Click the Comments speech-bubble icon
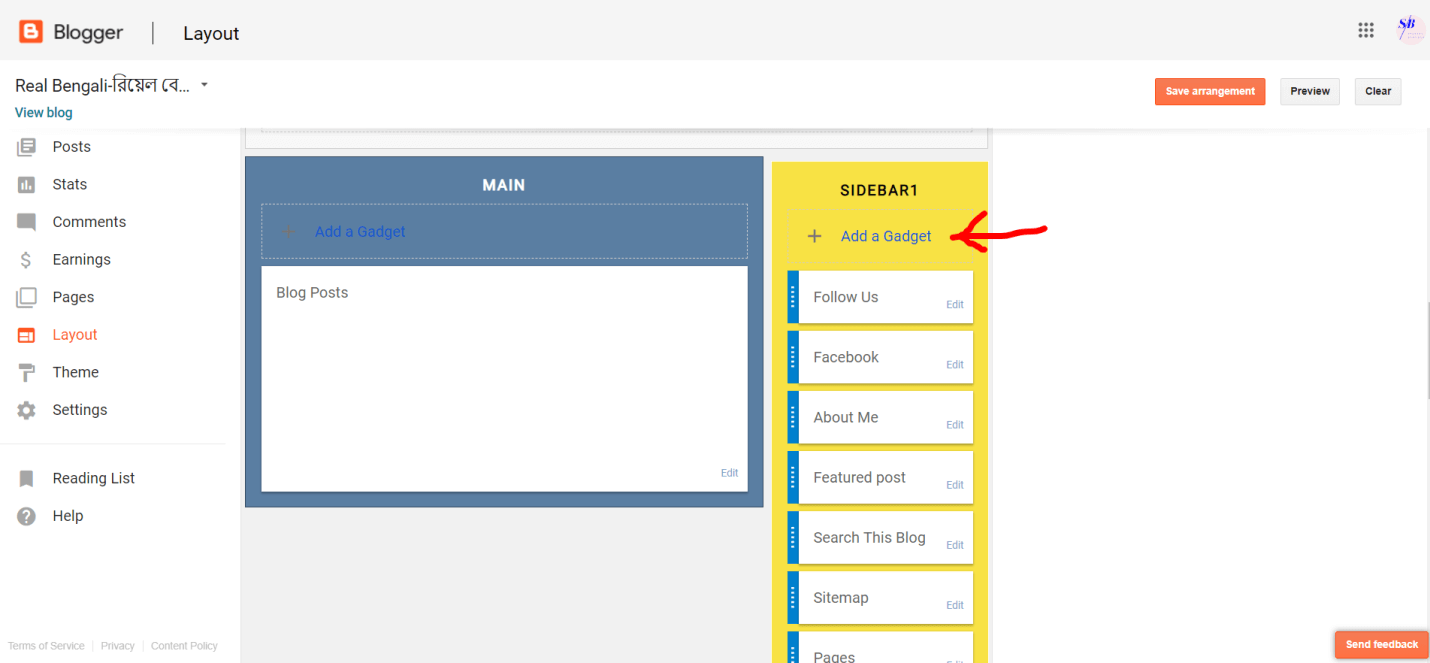The height and width of the screenshot is (663, 1430). 27,222
